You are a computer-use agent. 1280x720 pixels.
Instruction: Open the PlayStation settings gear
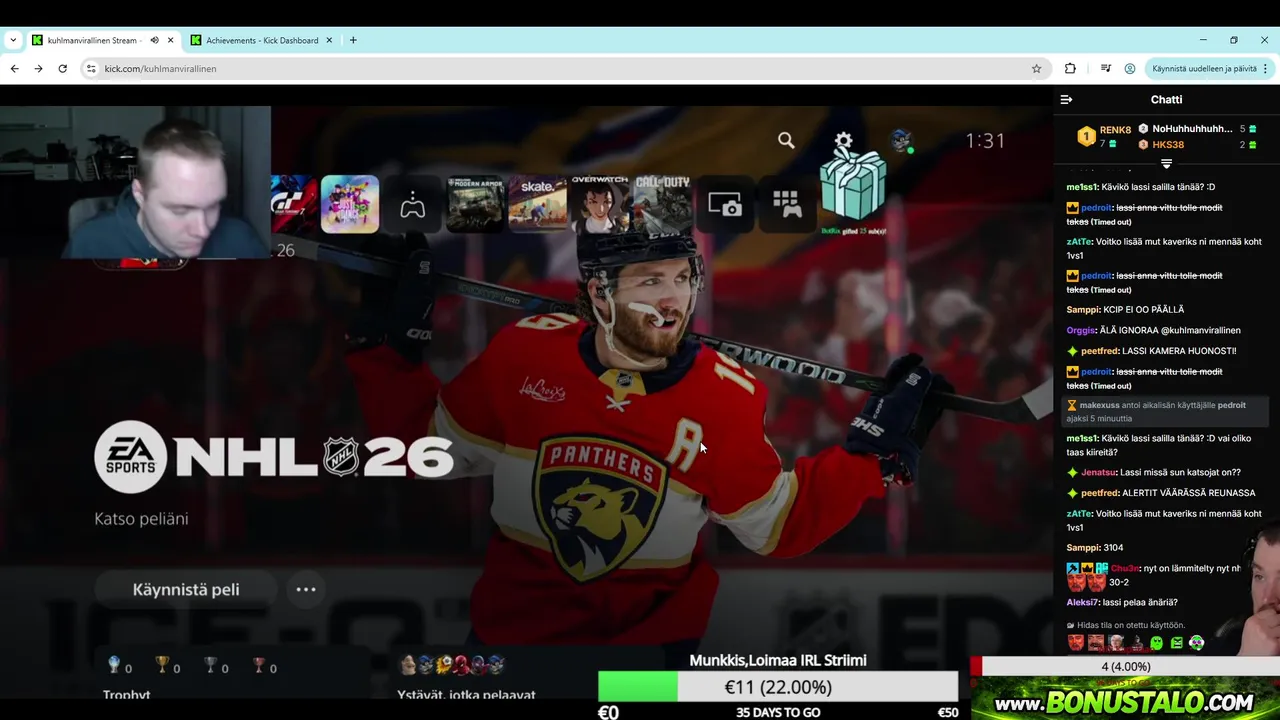843,141
